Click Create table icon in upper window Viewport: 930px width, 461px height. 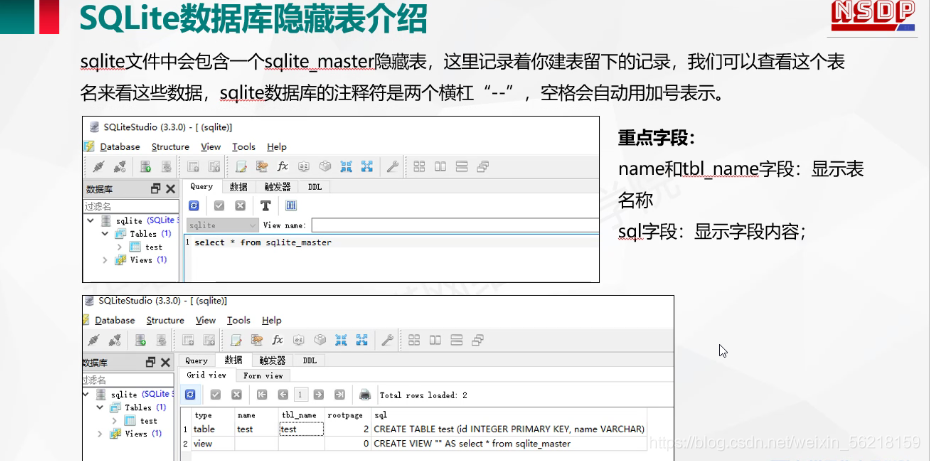coord(193,167)
